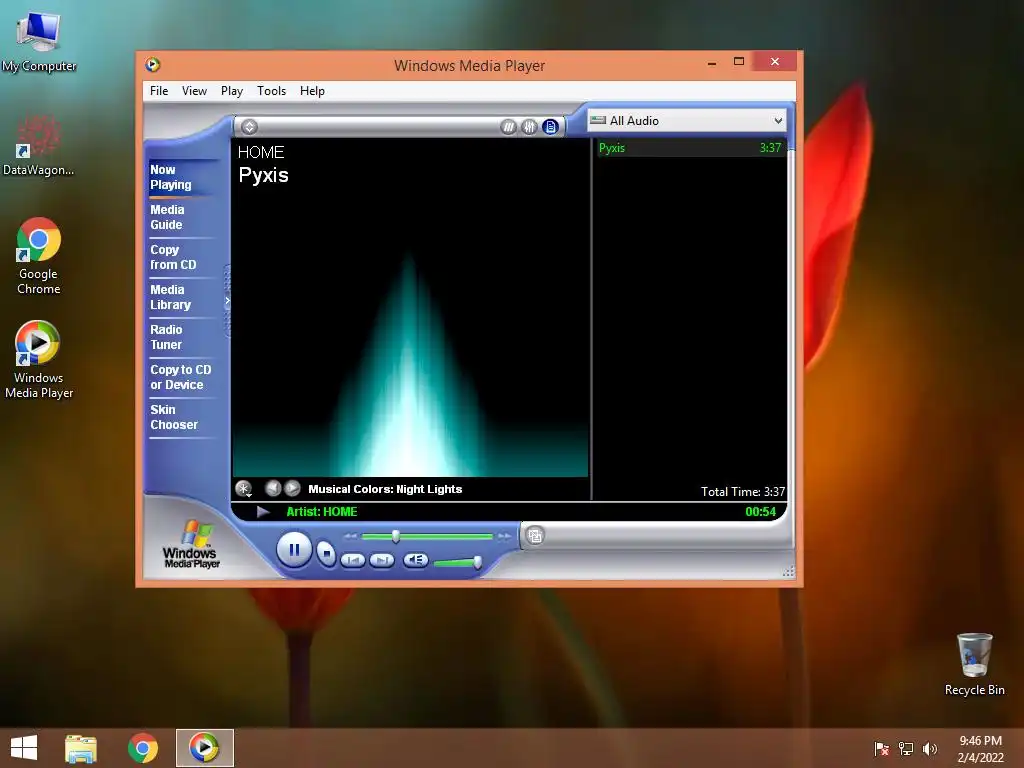
Task: Select the Recycle Bin icon
Action: tap(974, 664)
